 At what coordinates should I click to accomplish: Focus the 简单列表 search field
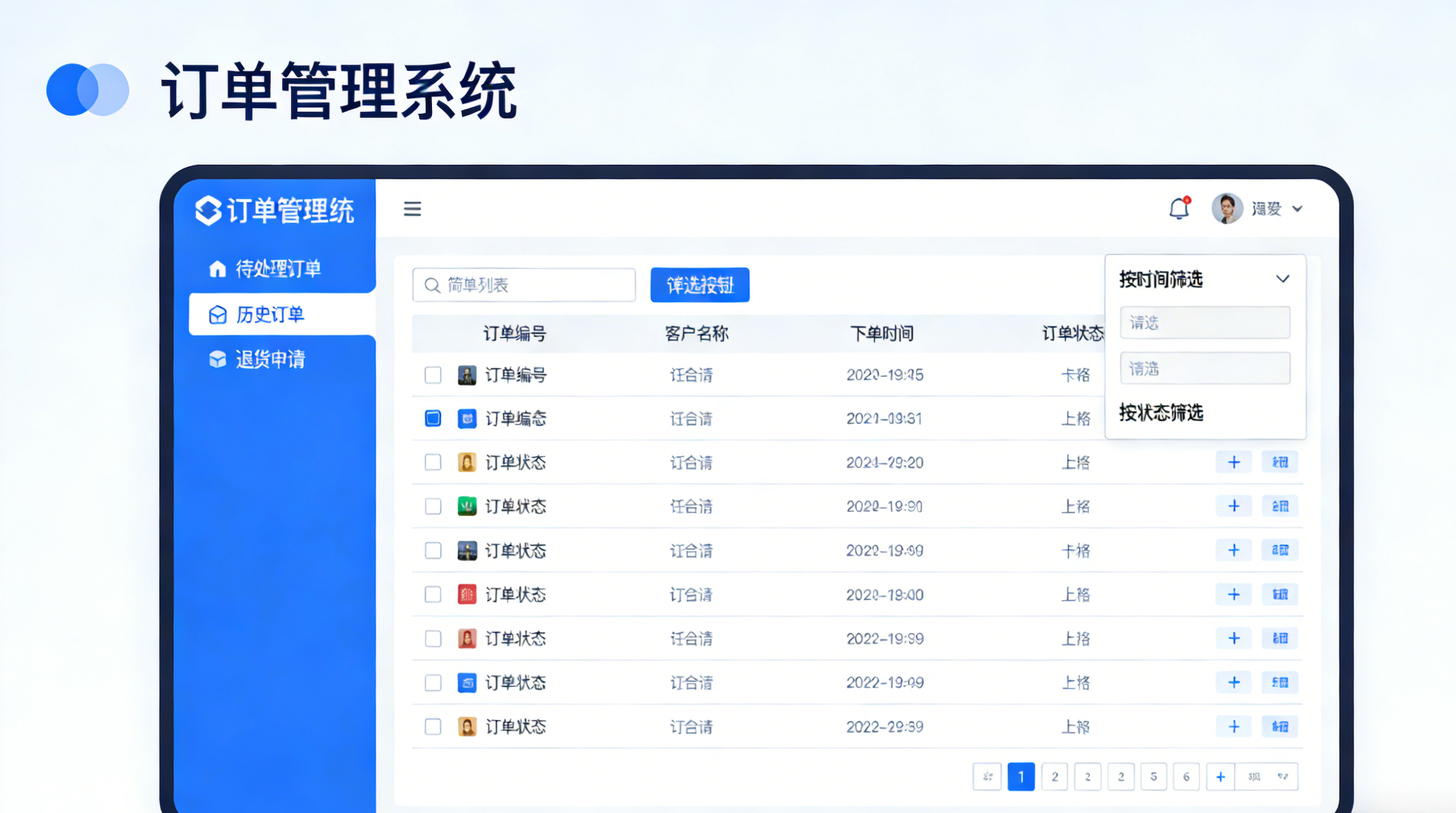(534, 285)
